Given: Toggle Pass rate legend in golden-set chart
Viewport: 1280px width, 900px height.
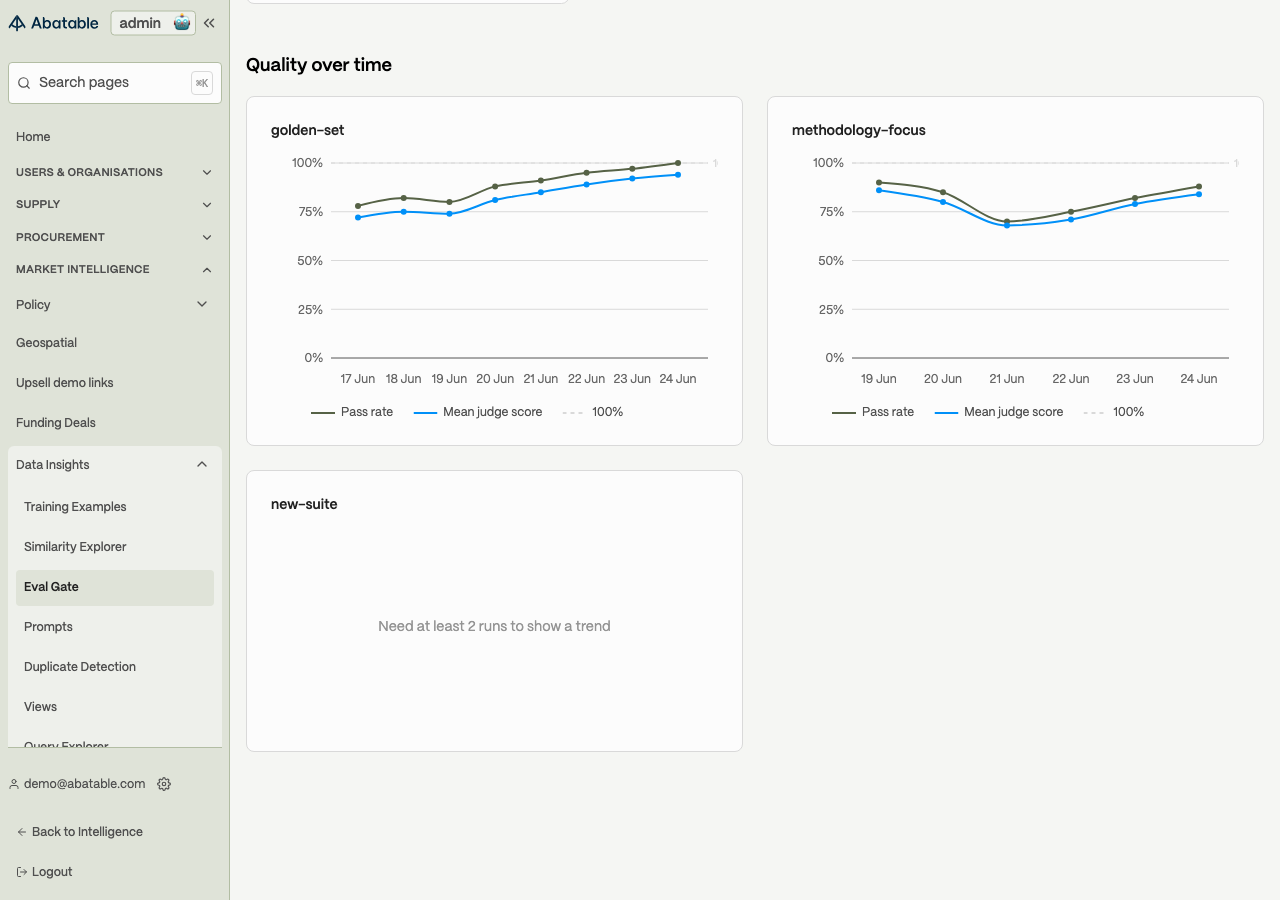Looking at the screenshot, I should tap(352, 412).
